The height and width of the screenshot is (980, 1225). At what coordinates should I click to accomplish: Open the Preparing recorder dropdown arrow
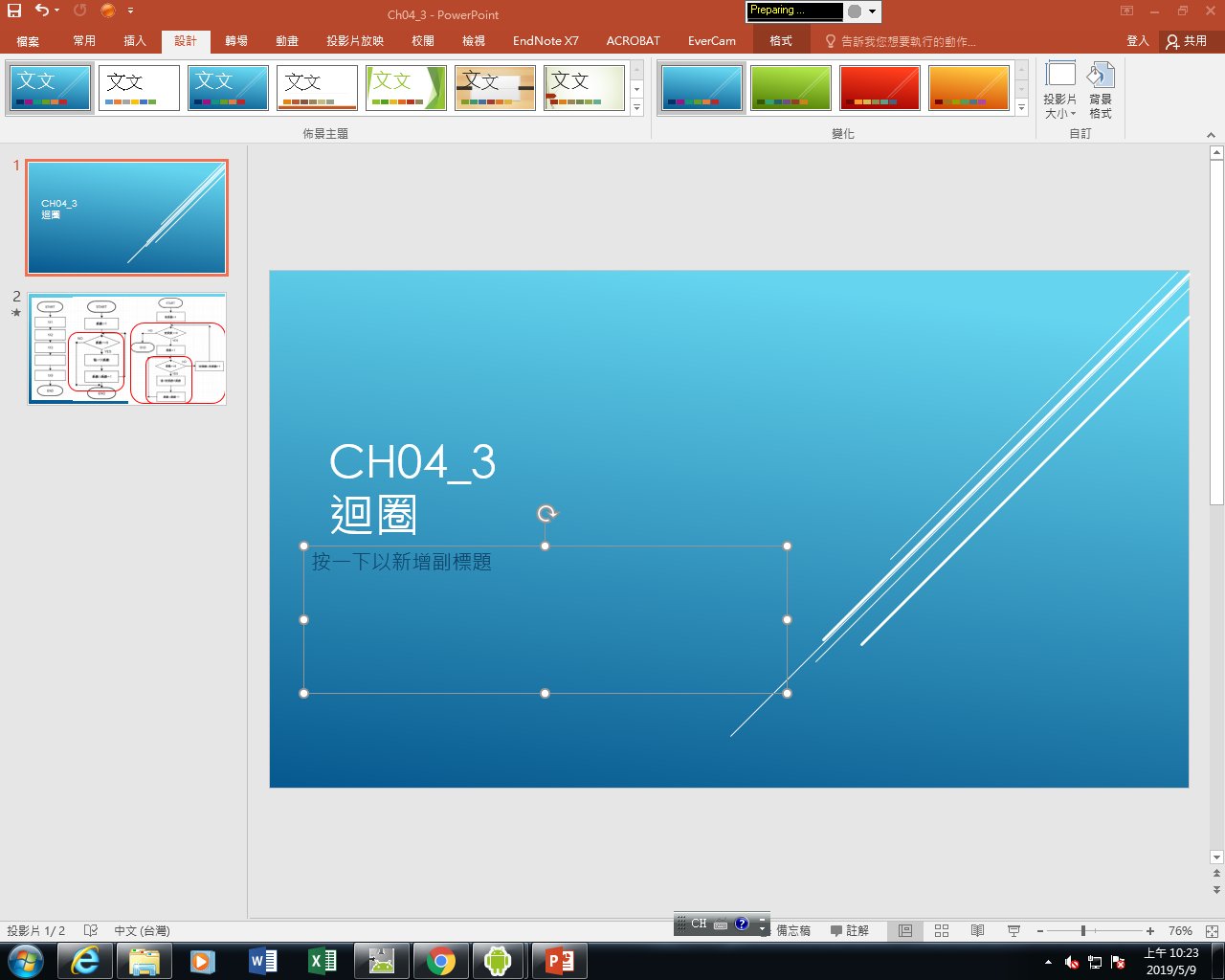[x=872, y=11]
